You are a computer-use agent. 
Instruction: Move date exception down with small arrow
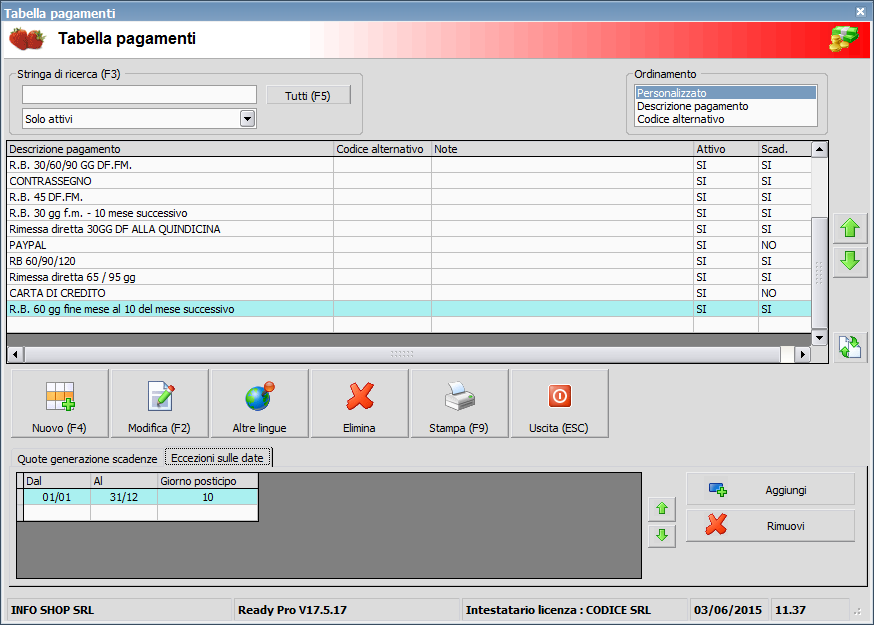click(662, 536)
